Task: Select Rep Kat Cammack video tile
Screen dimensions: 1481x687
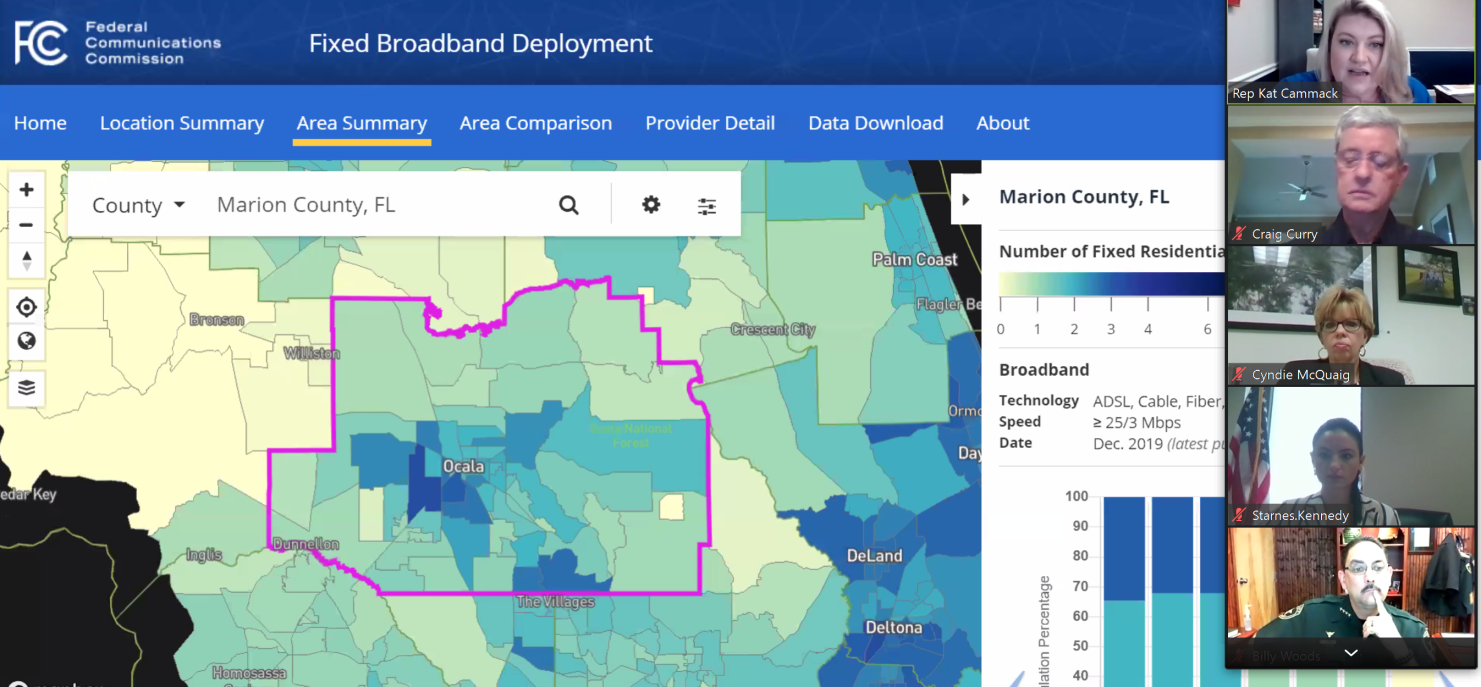Action: (1351, 51)
